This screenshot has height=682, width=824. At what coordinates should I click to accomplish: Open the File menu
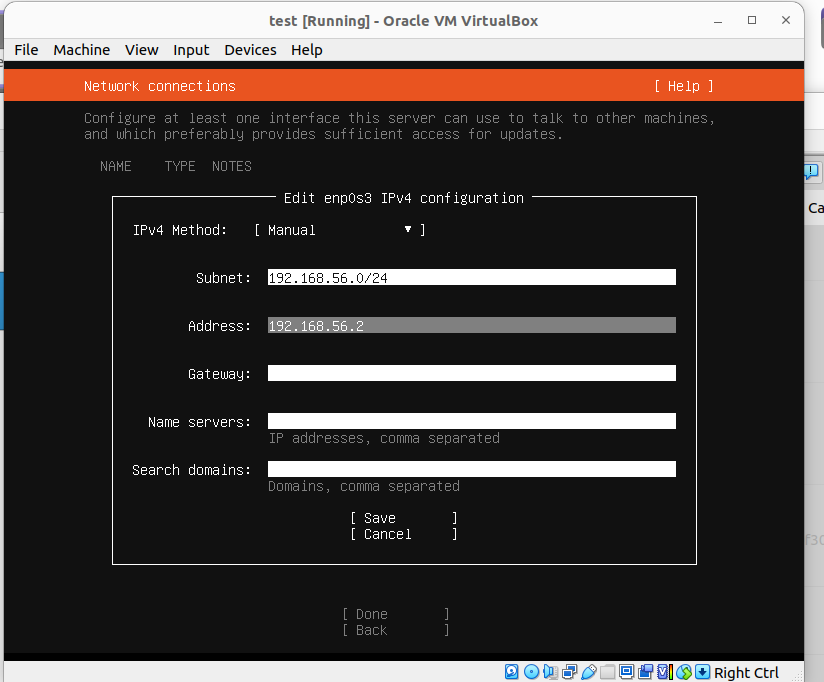(26, 50)
